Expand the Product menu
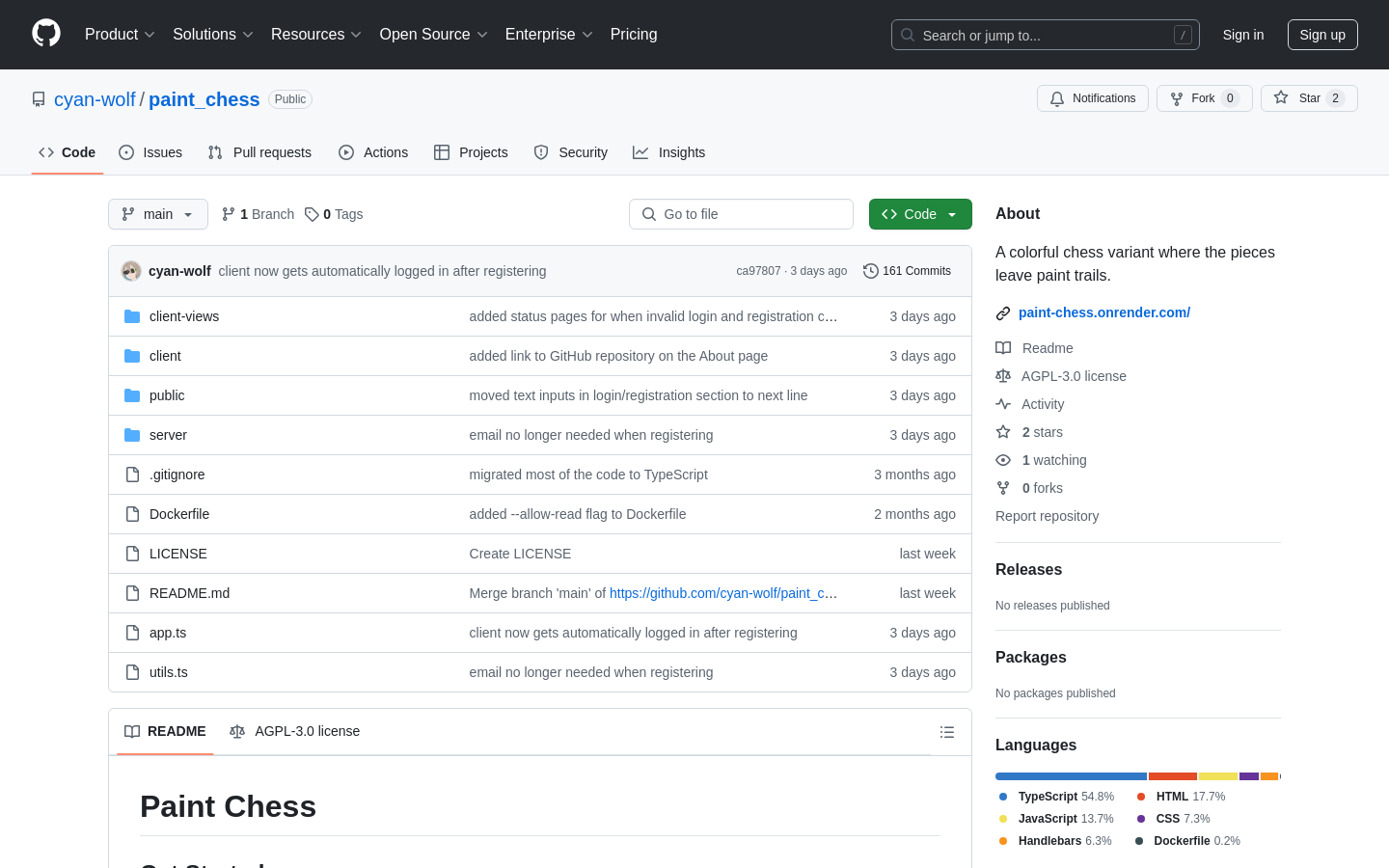 pos(120,35)
